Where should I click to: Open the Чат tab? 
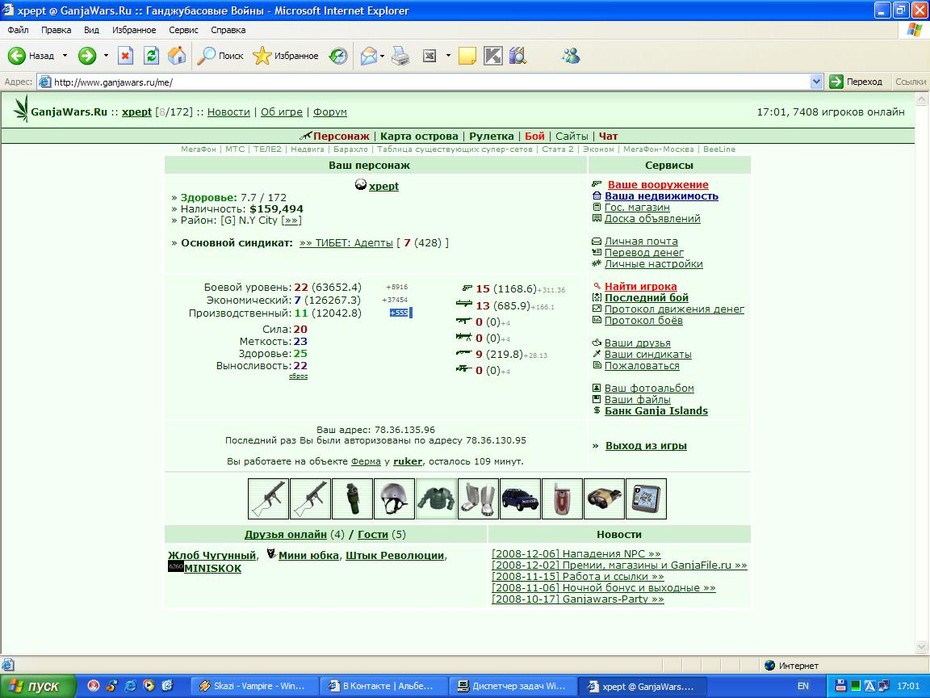point(608,136)
